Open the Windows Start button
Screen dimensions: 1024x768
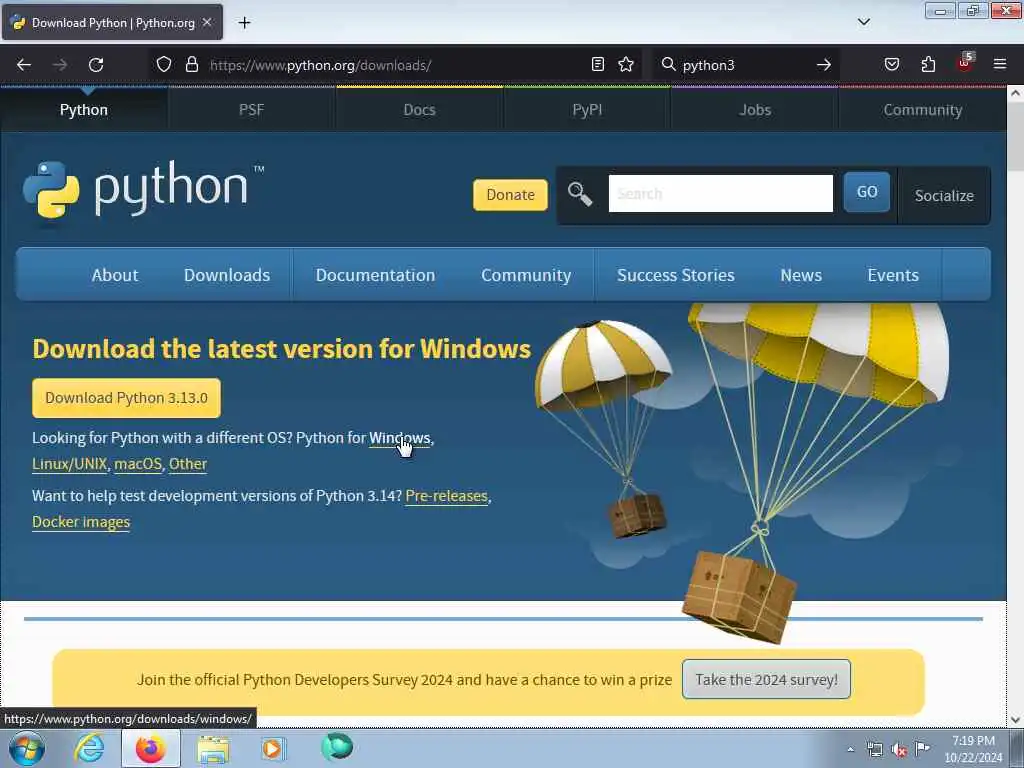coord(27,748)
